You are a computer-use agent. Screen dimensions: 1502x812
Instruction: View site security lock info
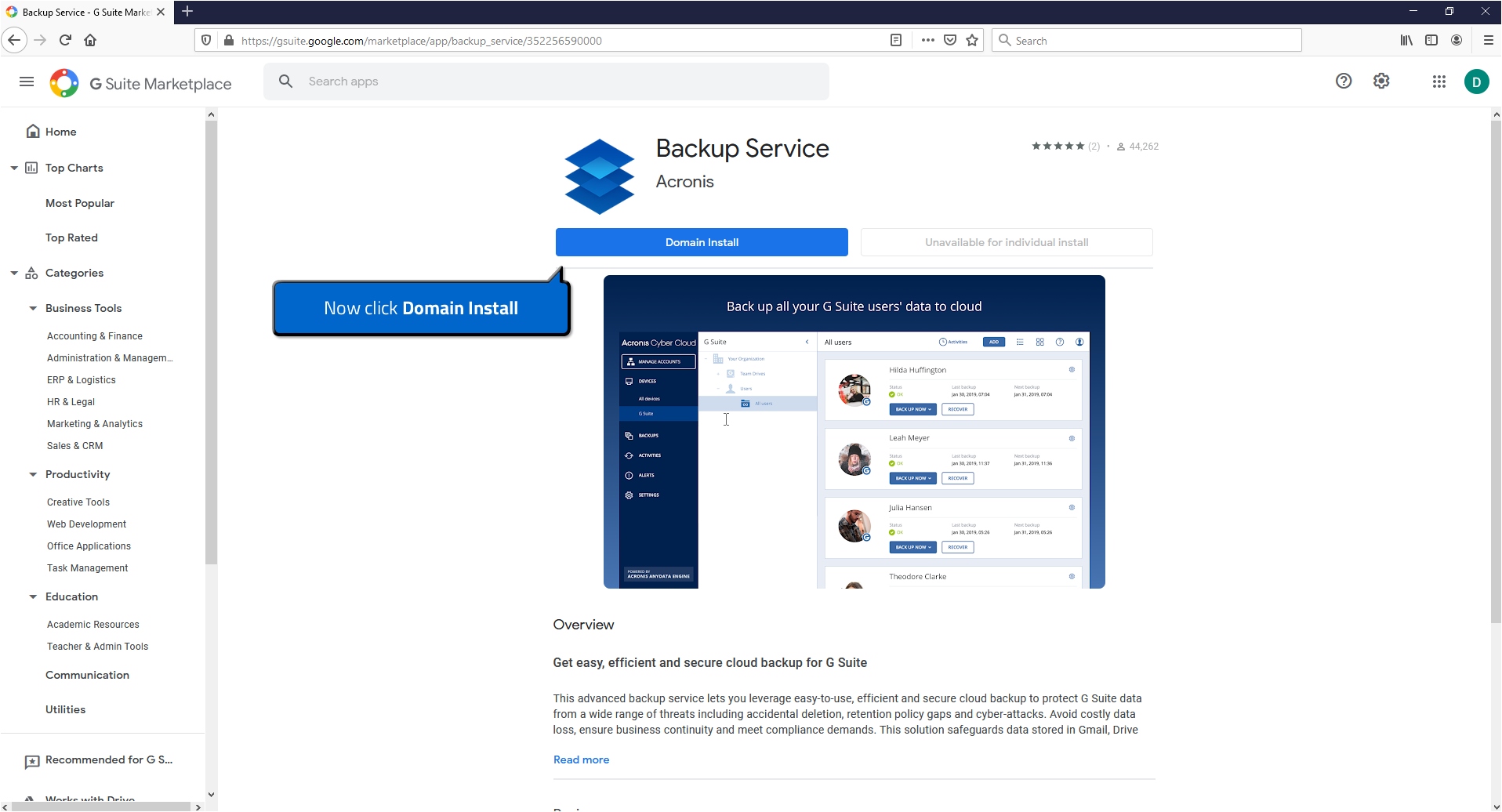pyautogui.click(x=229, y=40)
